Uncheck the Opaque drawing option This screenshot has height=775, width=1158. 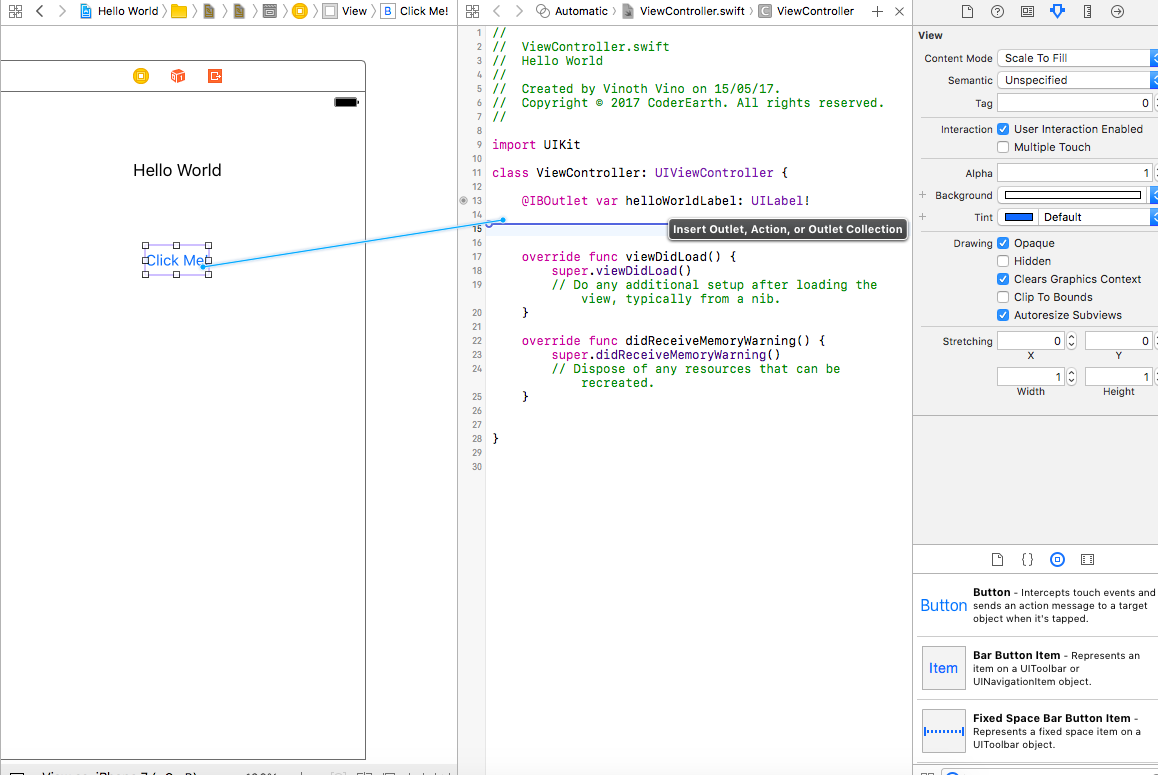[1002, 243]
